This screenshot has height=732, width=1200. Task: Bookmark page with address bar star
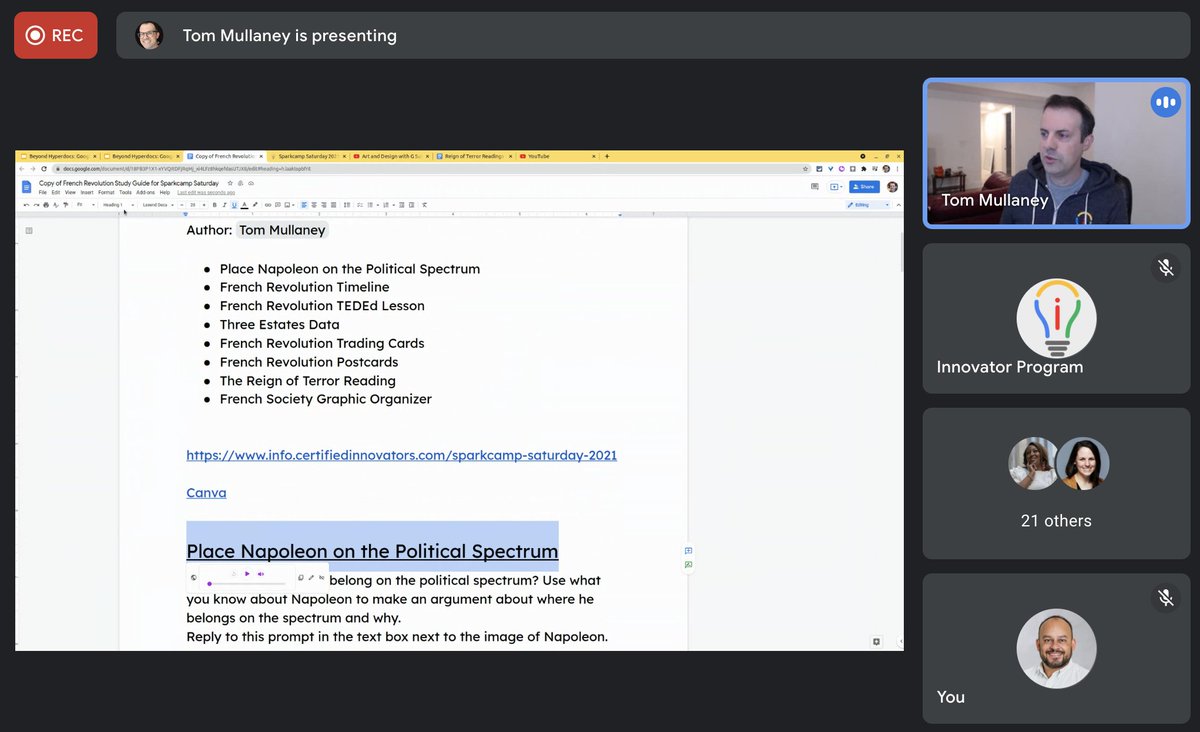[805, 168]
